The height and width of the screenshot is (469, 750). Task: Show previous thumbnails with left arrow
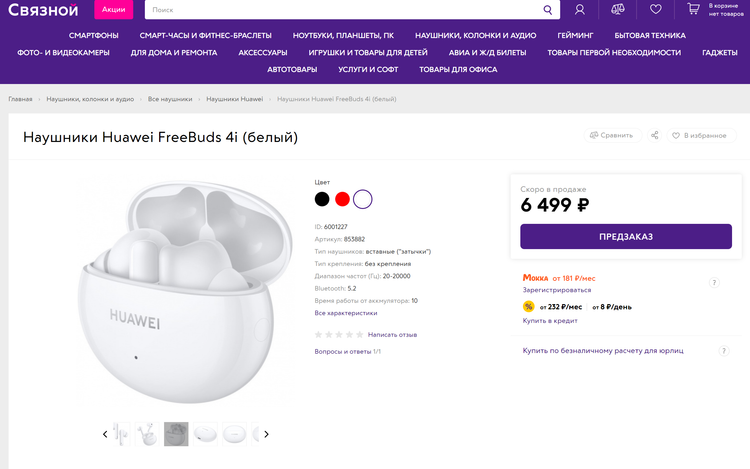105,434
